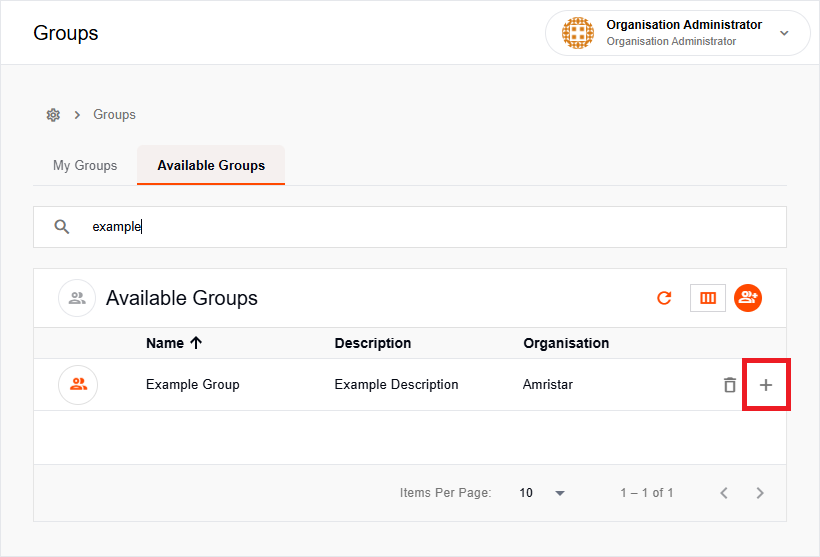
Task: Click the breadcrumb chevron separator
Action: pyautogui.click(x=77, y=115)
